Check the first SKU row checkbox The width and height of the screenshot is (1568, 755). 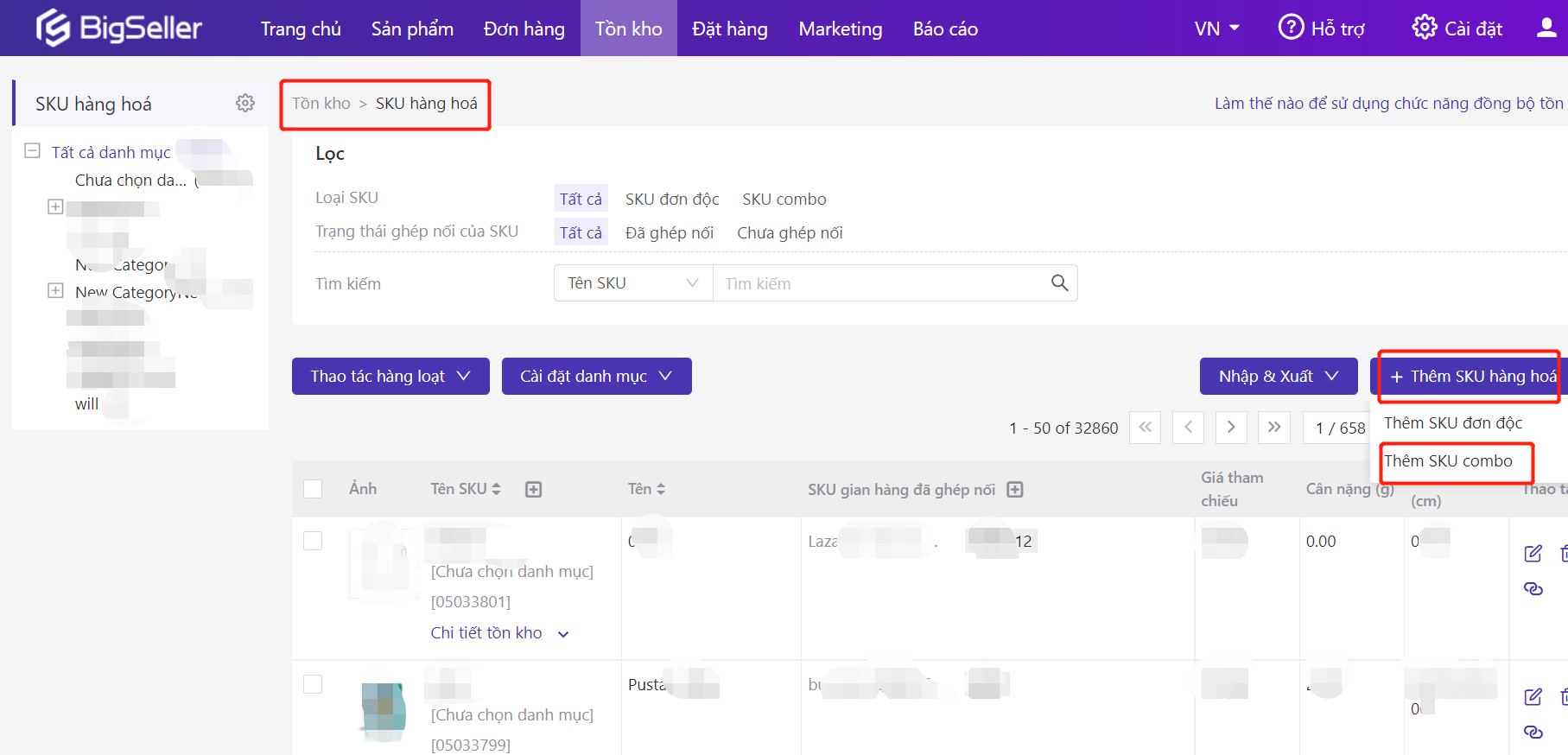pos(313,541)
